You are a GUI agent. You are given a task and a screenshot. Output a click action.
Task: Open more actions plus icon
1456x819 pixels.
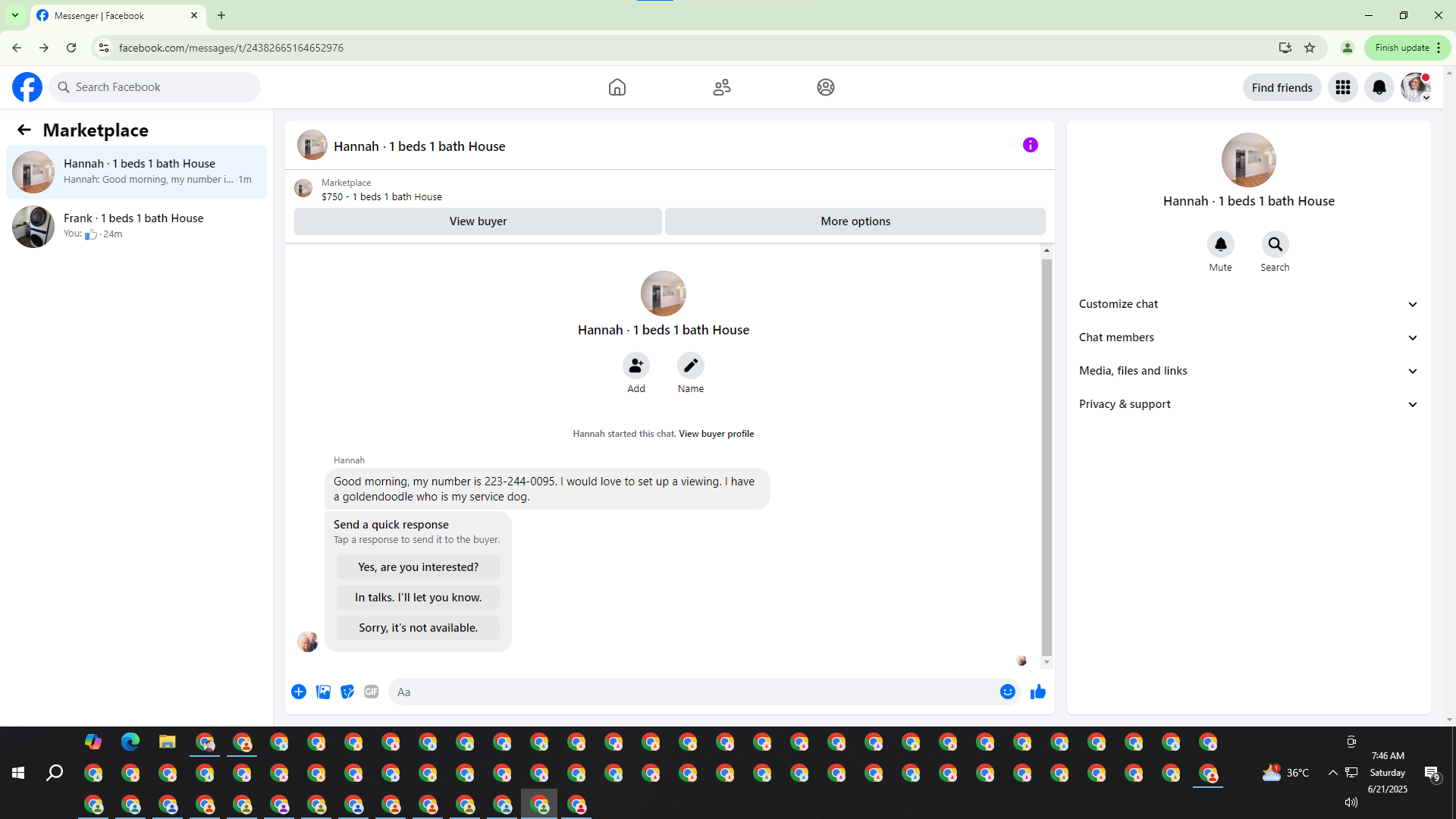click(299, 692)
